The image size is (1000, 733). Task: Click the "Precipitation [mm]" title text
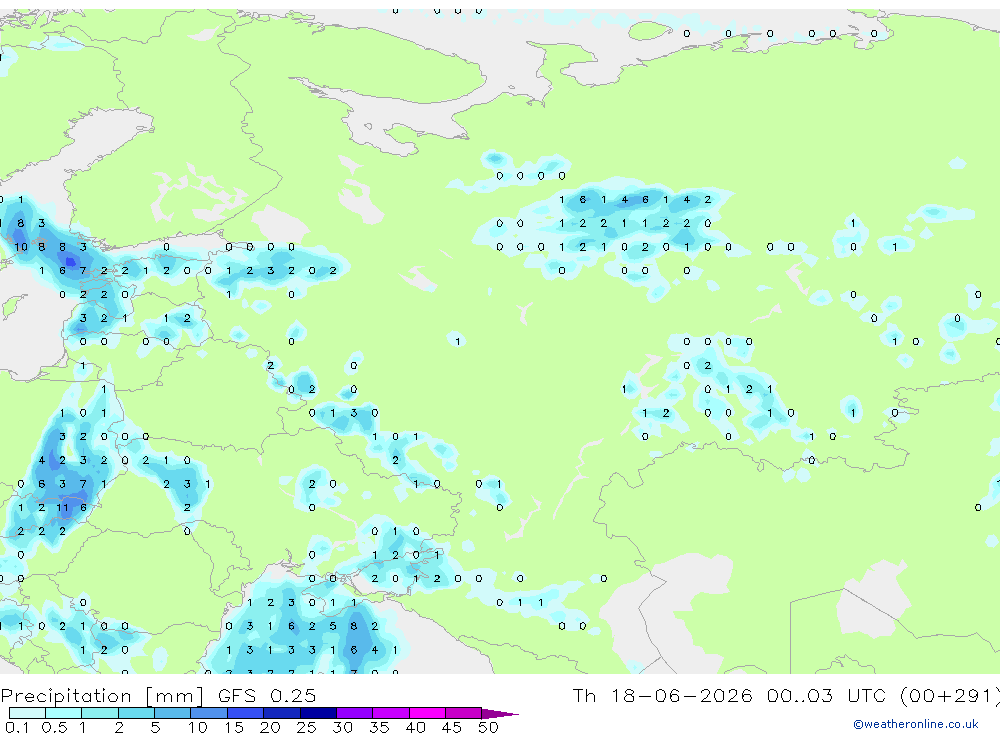coord(102,696)
